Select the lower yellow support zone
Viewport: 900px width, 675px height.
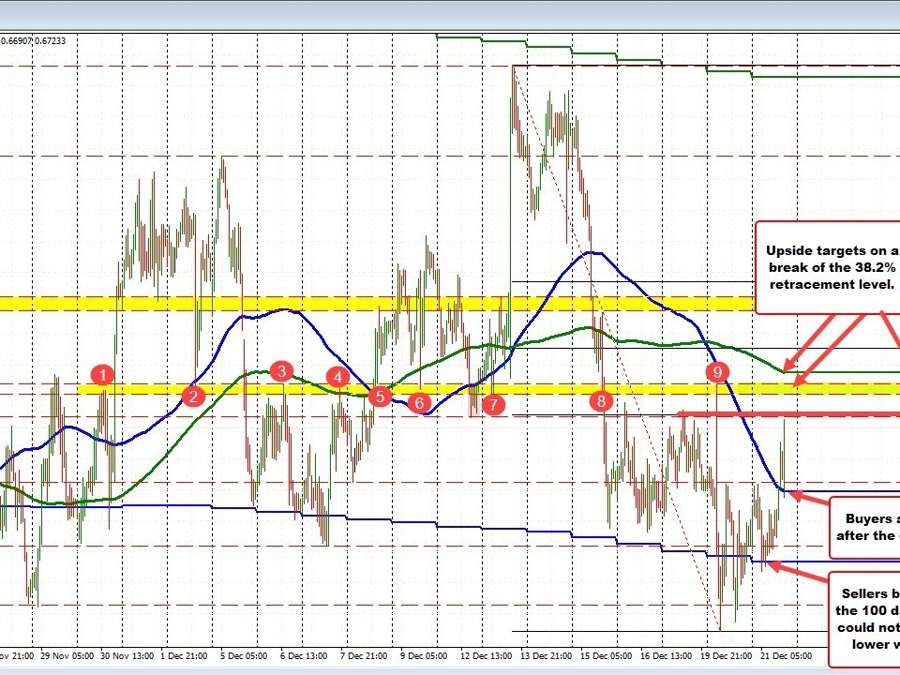coord(250,388)
